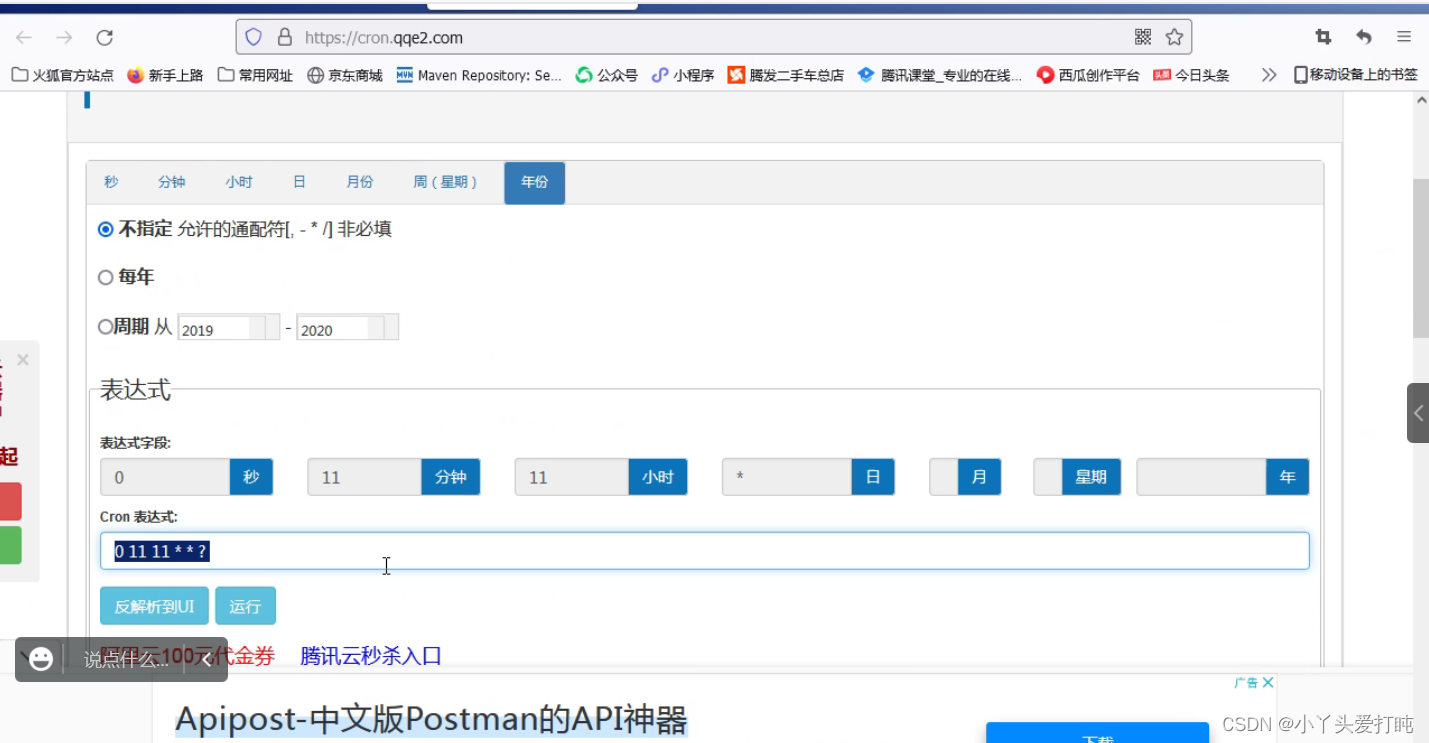Close the advertisement with its X icon
The height and width of the screenshot is (743, 1429).
1268,682
